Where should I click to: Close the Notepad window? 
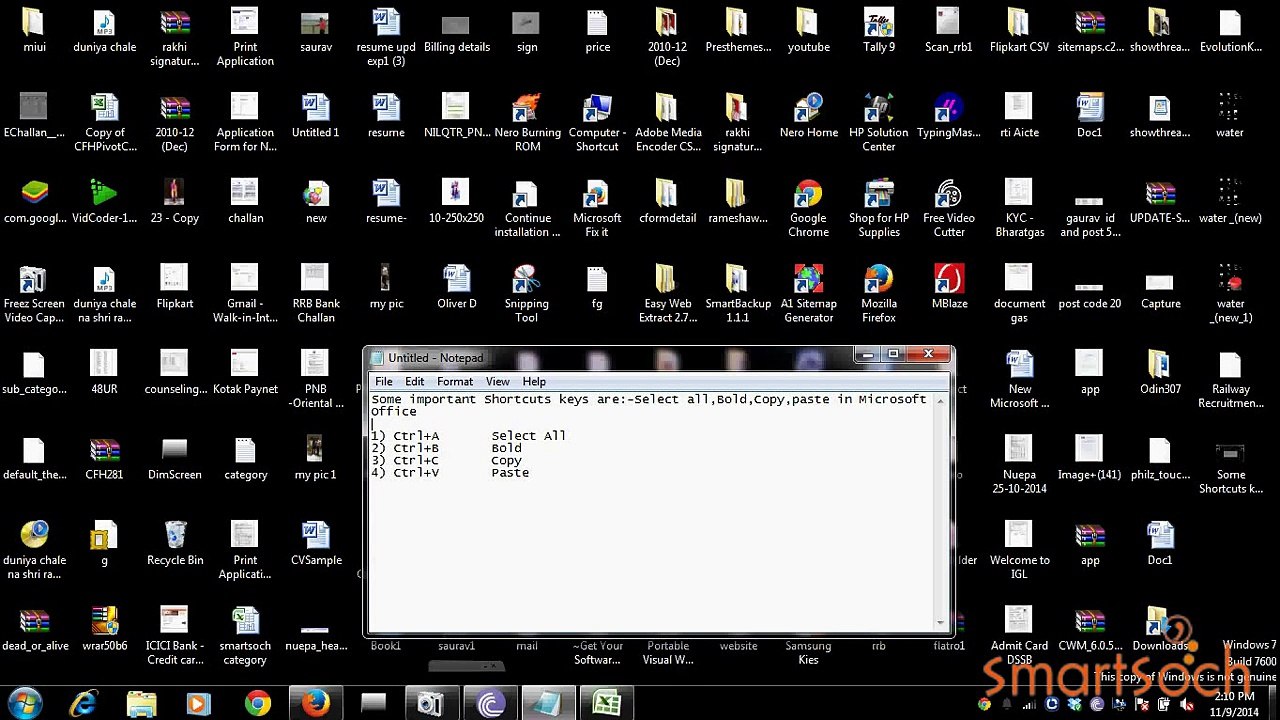928,354
